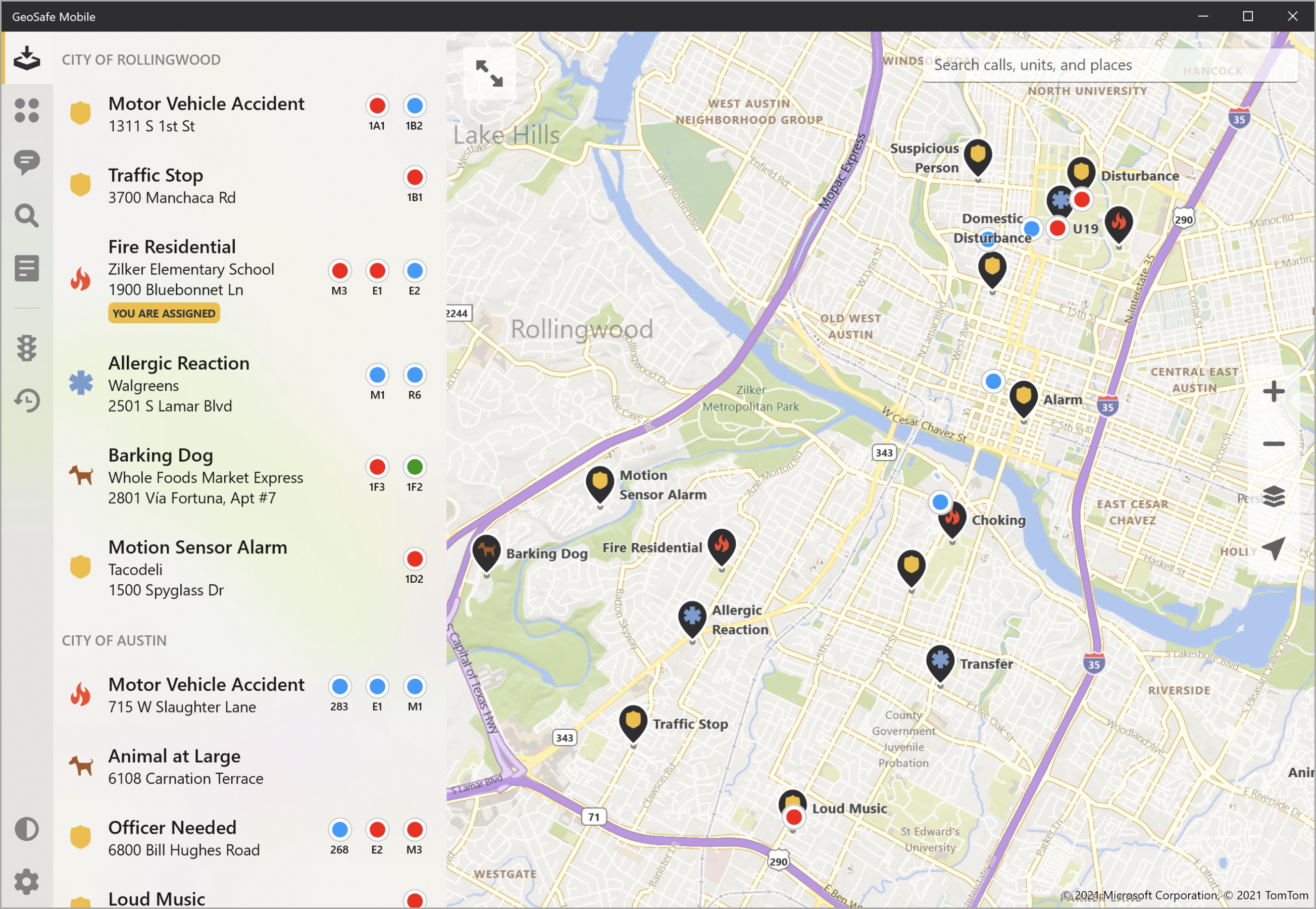The height and width of the screenshot is (909, 1316).
Task: Open the search magnifier in the sidebar
Action: pyautogui.click(x=27, y=216)
